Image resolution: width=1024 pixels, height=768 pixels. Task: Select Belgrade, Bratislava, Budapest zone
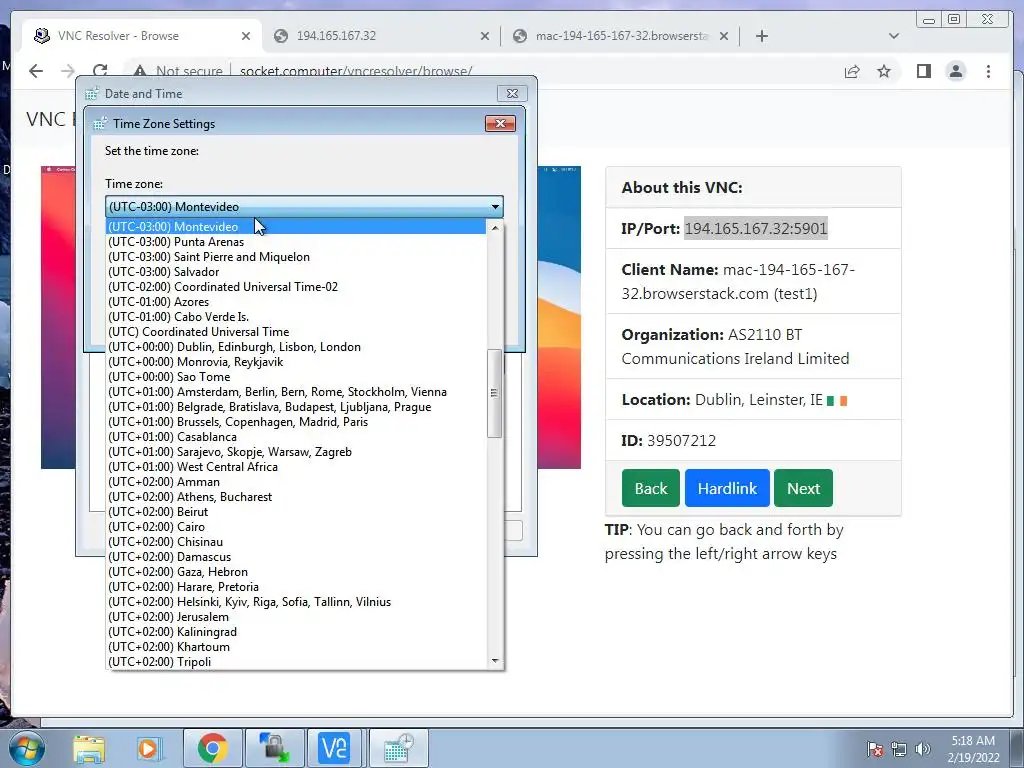point(296,407)
